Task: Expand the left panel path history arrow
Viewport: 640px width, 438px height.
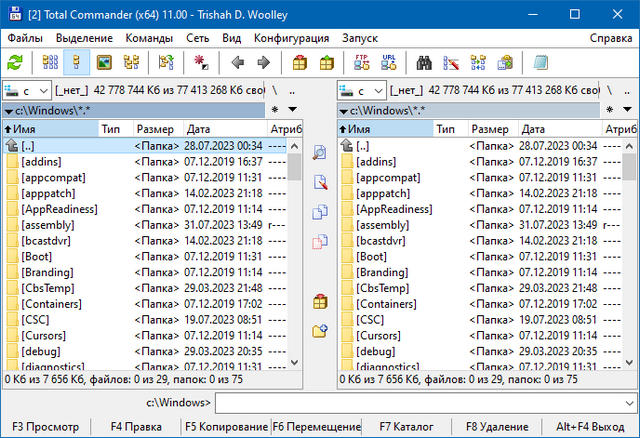Action: coord(291,109)
